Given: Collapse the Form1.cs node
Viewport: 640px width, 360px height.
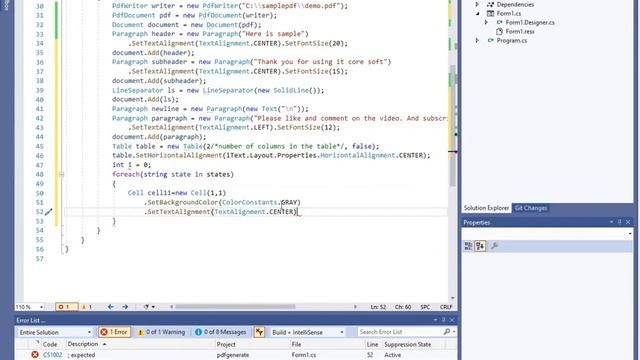Looking at the screenshot, I should (477, 13).
